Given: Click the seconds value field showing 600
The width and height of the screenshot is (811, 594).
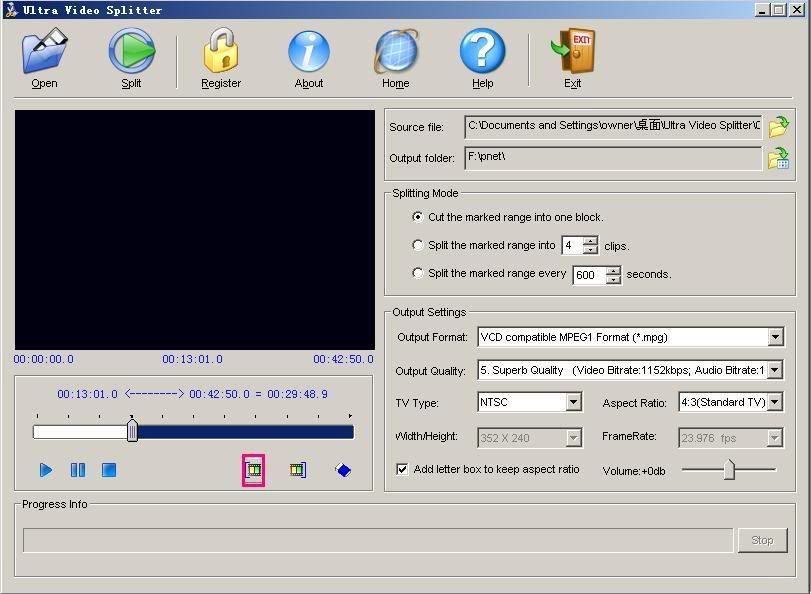Looking at the screenshot, I should click(590, 275).
